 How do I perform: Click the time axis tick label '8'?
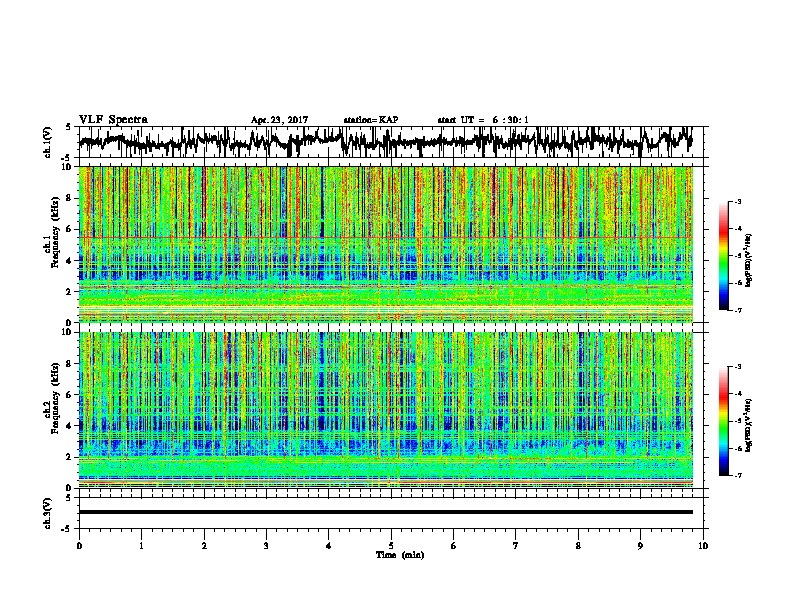pos(578,546)
